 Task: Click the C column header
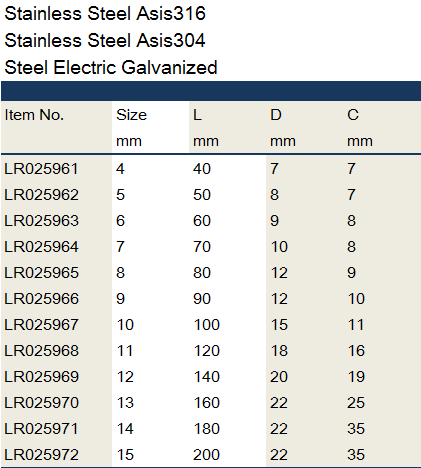pyautogui.click(x=353, y=115)
